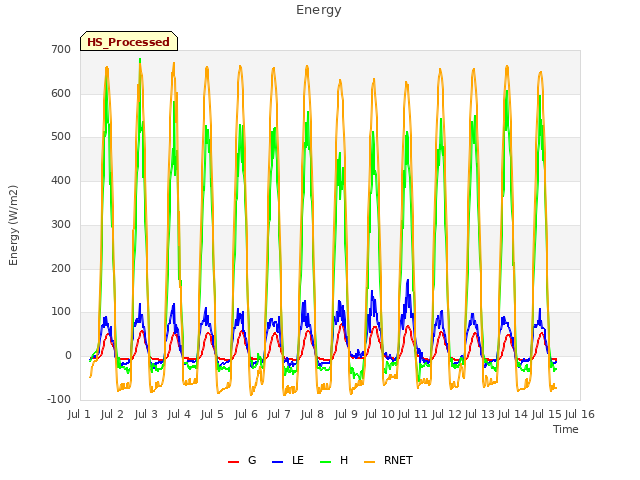The image size is (640, 480).
Task: Click the Jul 7 x-axis label
Action: click(279, 415)
